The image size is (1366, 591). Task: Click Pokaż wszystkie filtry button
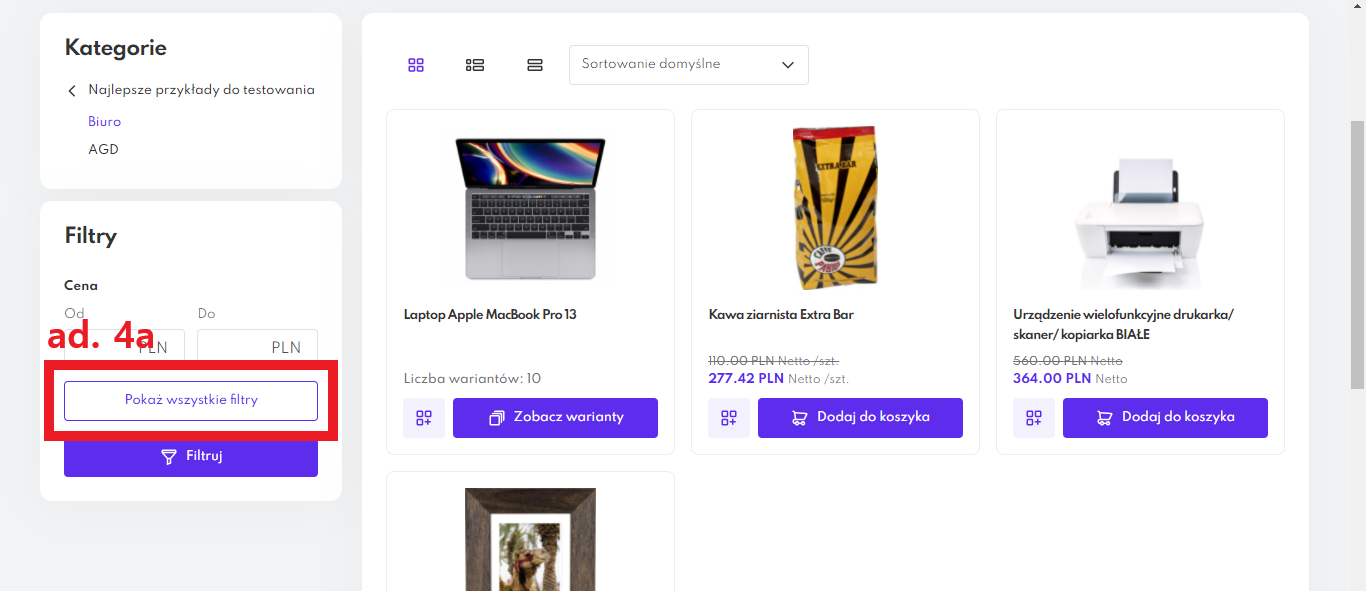click(191, 400)
